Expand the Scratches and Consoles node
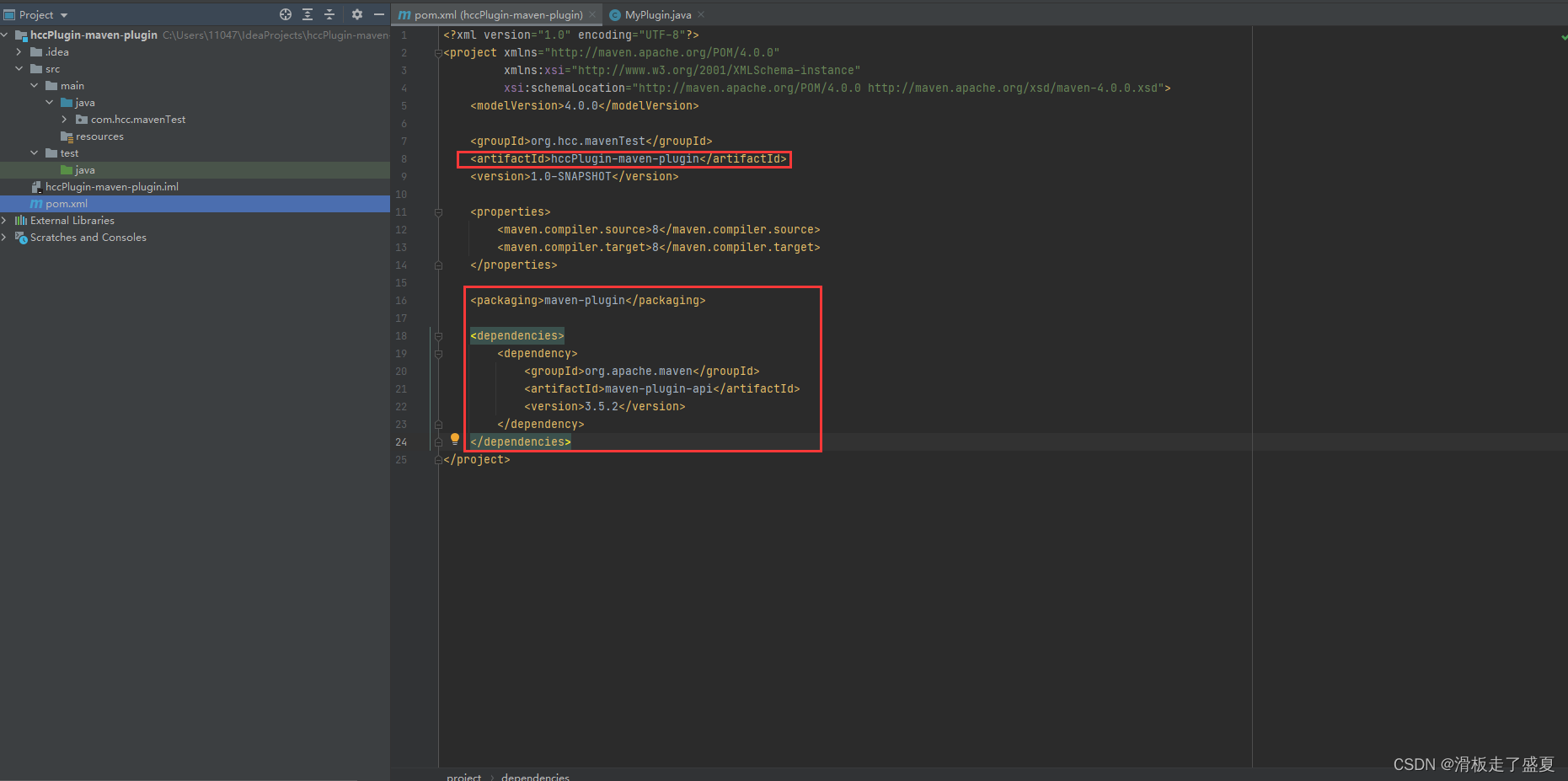Screen dimensions: 1568x781 6,237
